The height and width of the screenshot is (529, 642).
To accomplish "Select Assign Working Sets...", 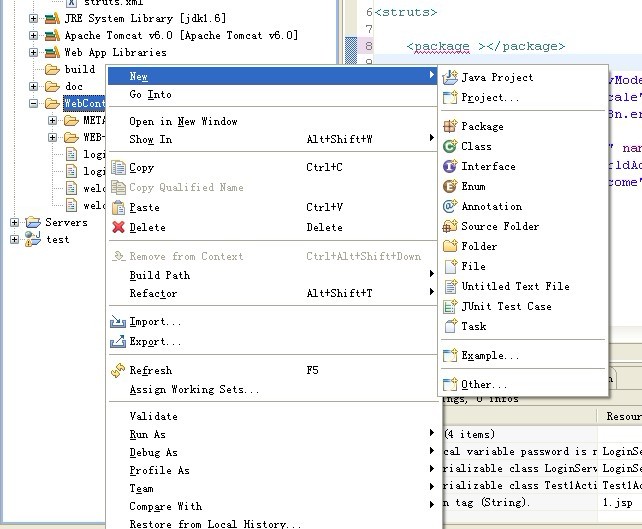I will (272, 389).
